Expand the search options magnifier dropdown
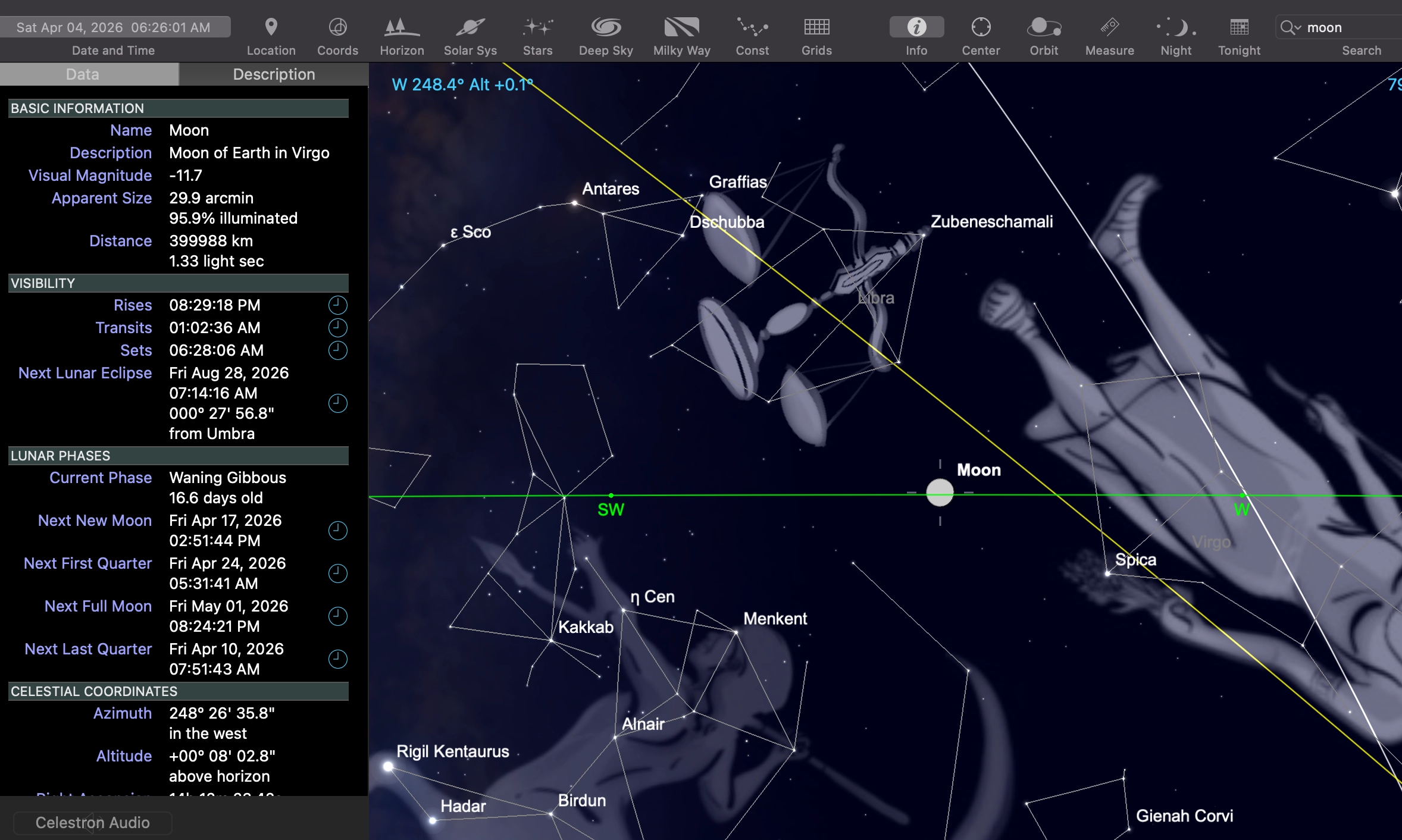 [x=1290, y=28]
